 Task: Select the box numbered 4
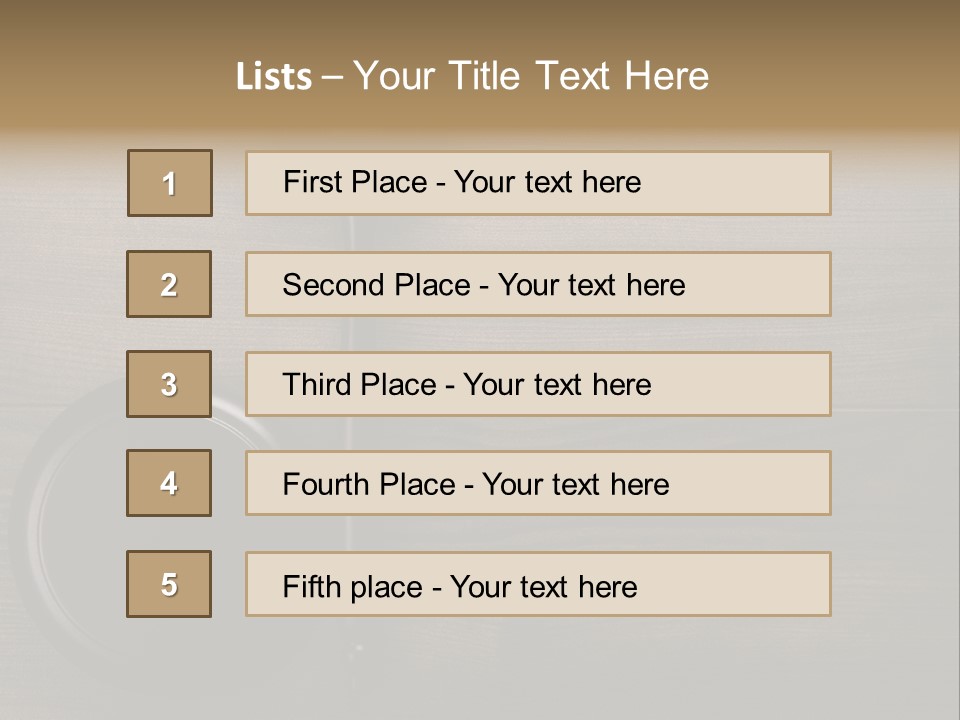click(x=169, y=483)
